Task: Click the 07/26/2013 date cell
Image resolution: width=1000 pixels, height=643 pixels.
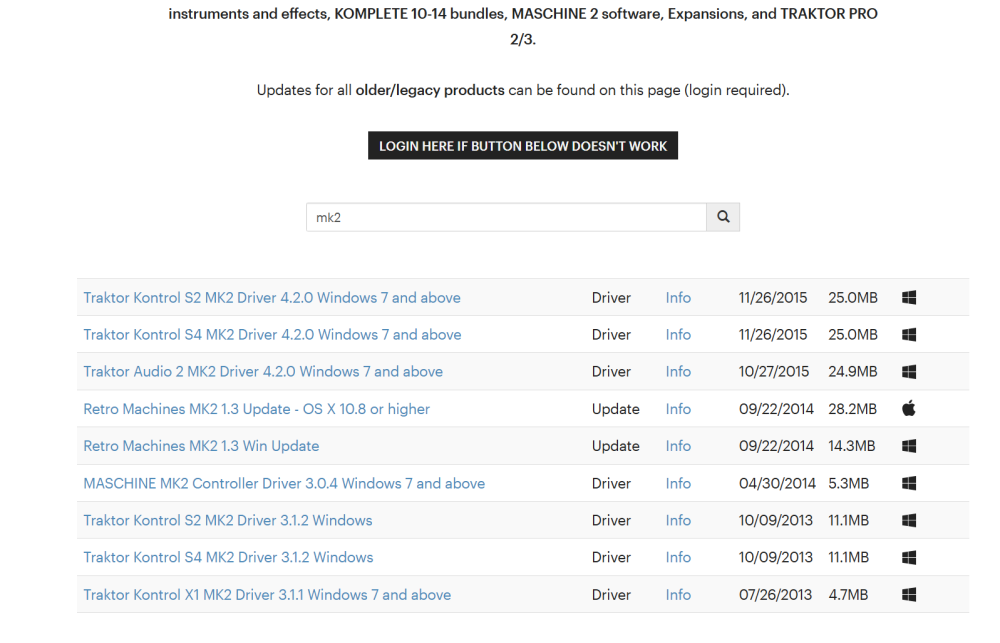Action: point(776,595)
